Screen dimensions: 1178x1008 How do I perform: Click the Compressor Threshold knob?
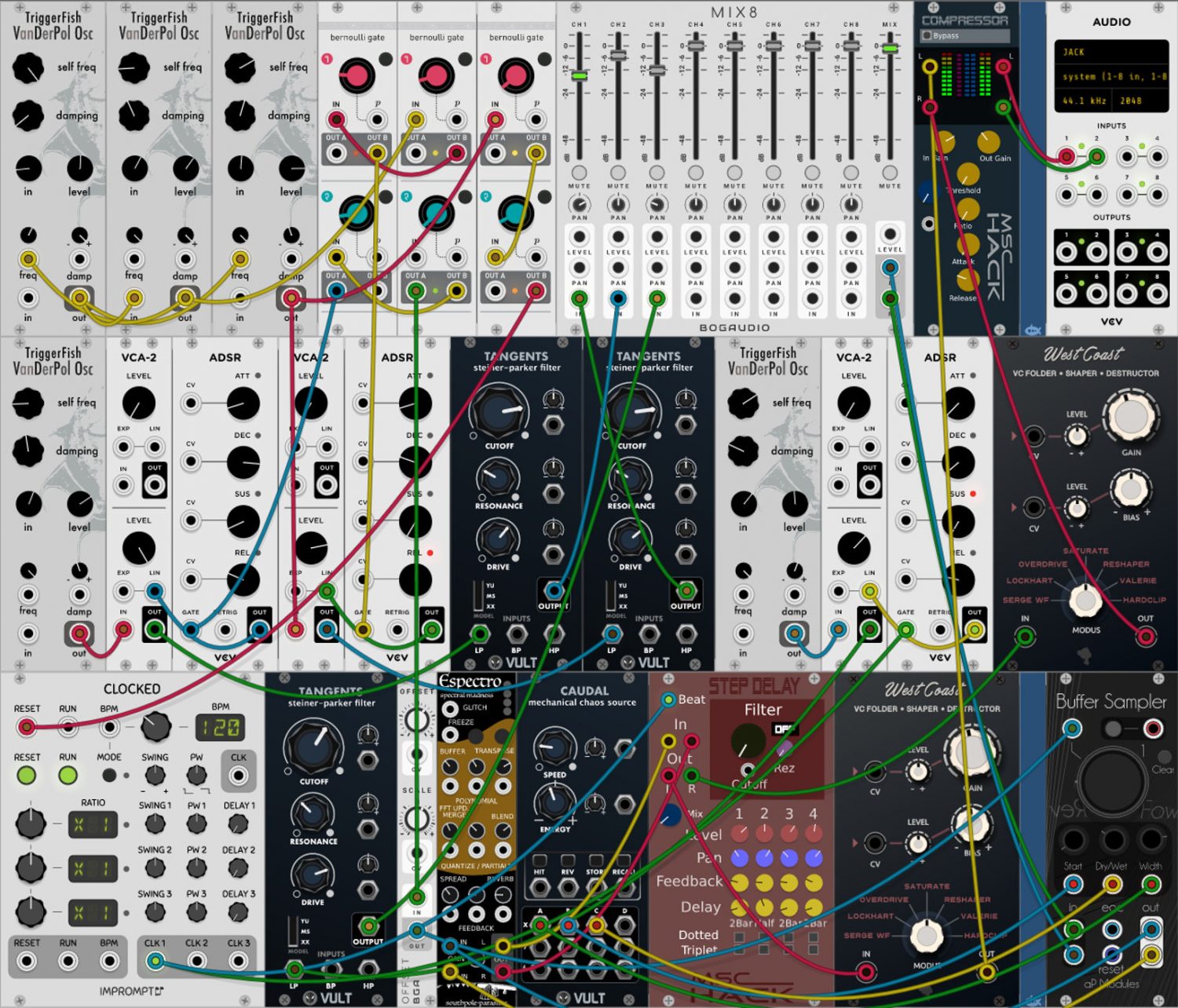pos(967,174)
